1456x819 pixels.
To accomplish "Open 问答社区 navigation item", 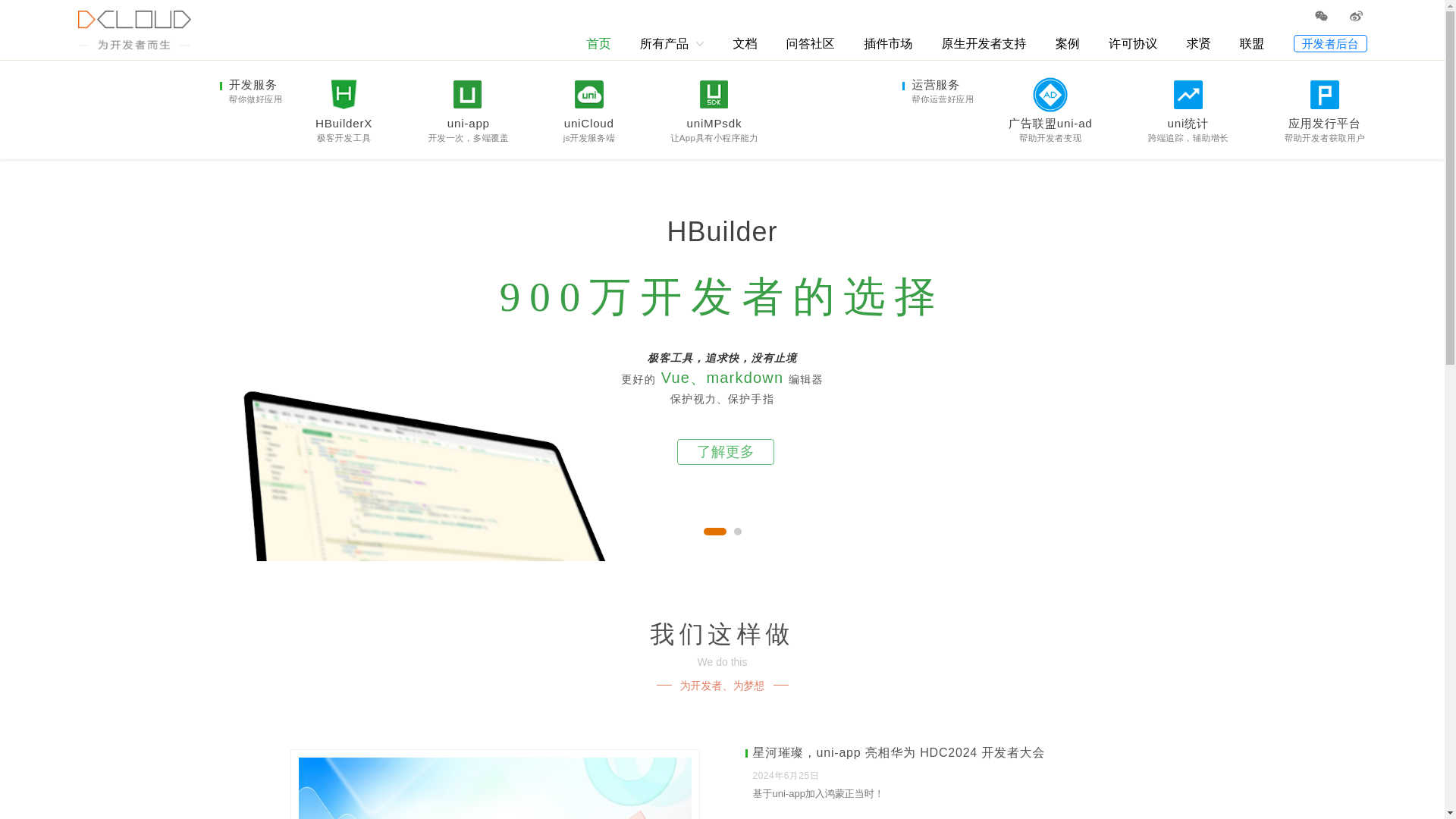I will pyautogui.click(x=811, y=44).
